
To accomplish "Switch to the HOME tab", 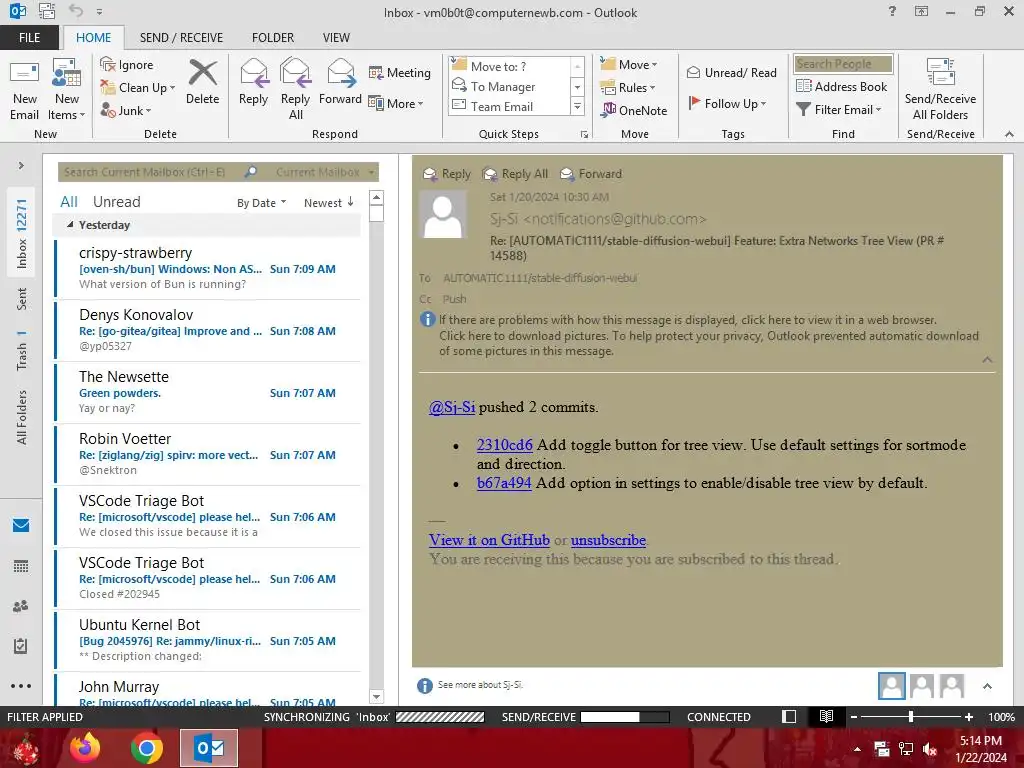I will pos(93,37).
